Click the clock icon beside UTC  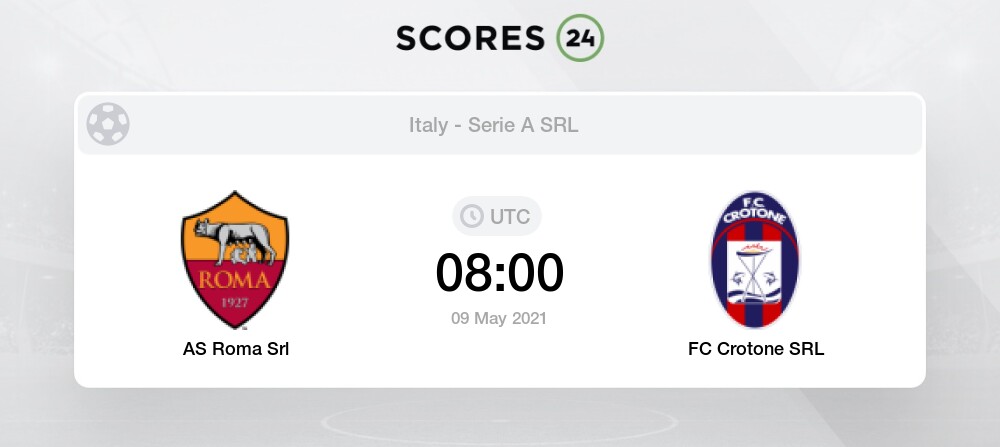469,216
